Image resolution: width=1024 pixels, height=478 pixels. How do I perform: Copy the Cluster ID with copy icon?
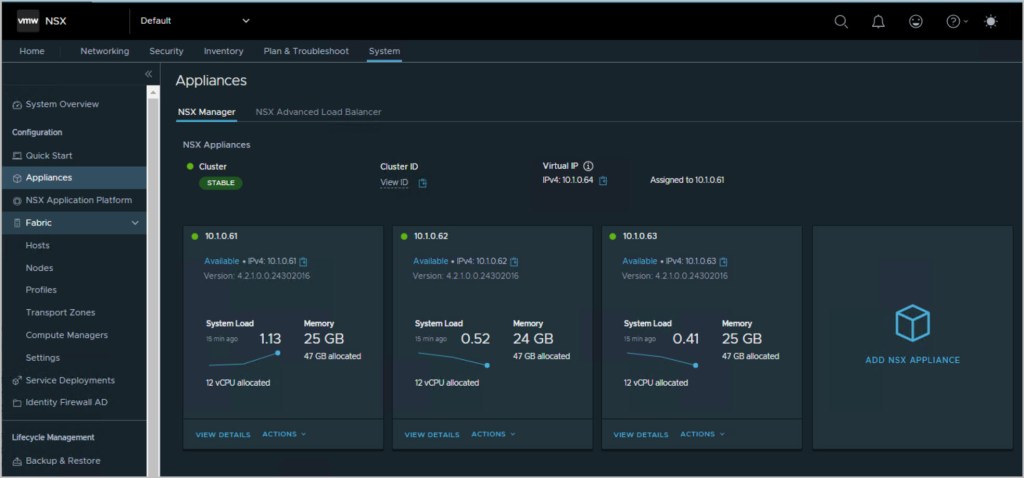pyautogui.click(x=423, y=183)
